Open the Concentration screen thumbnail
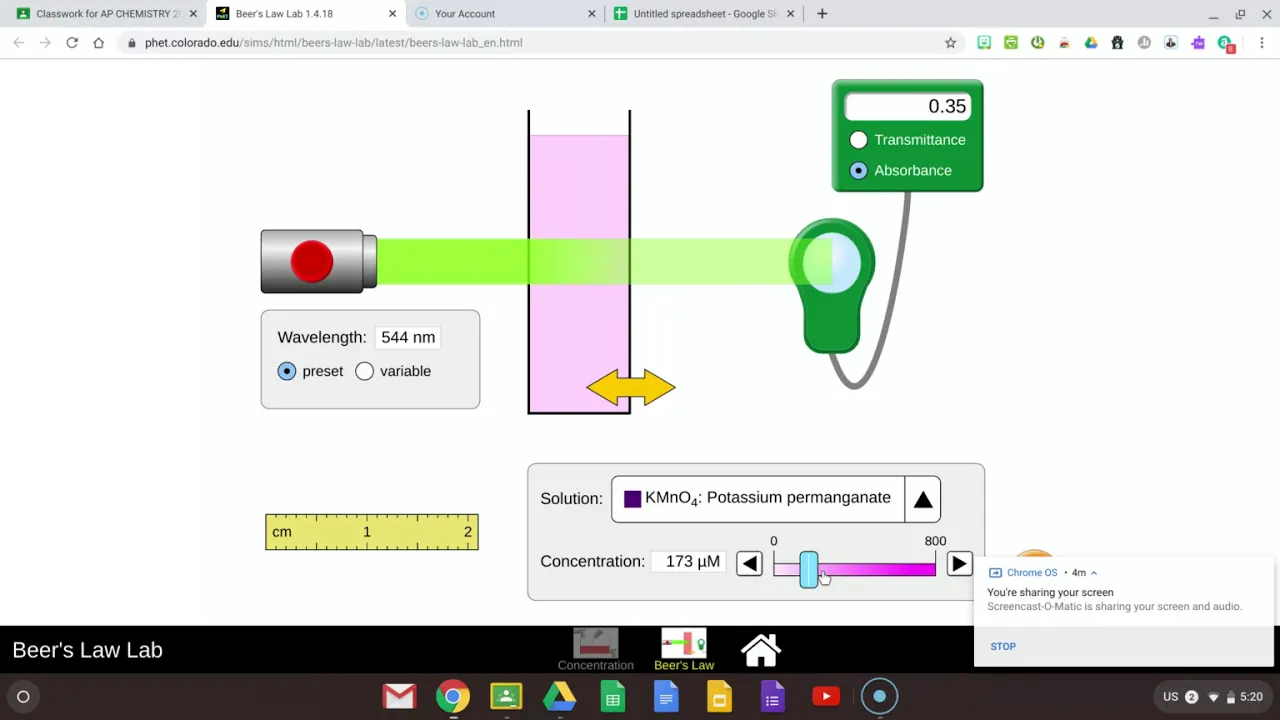The height and width of the screenshot is (720, 1280). 596,650
